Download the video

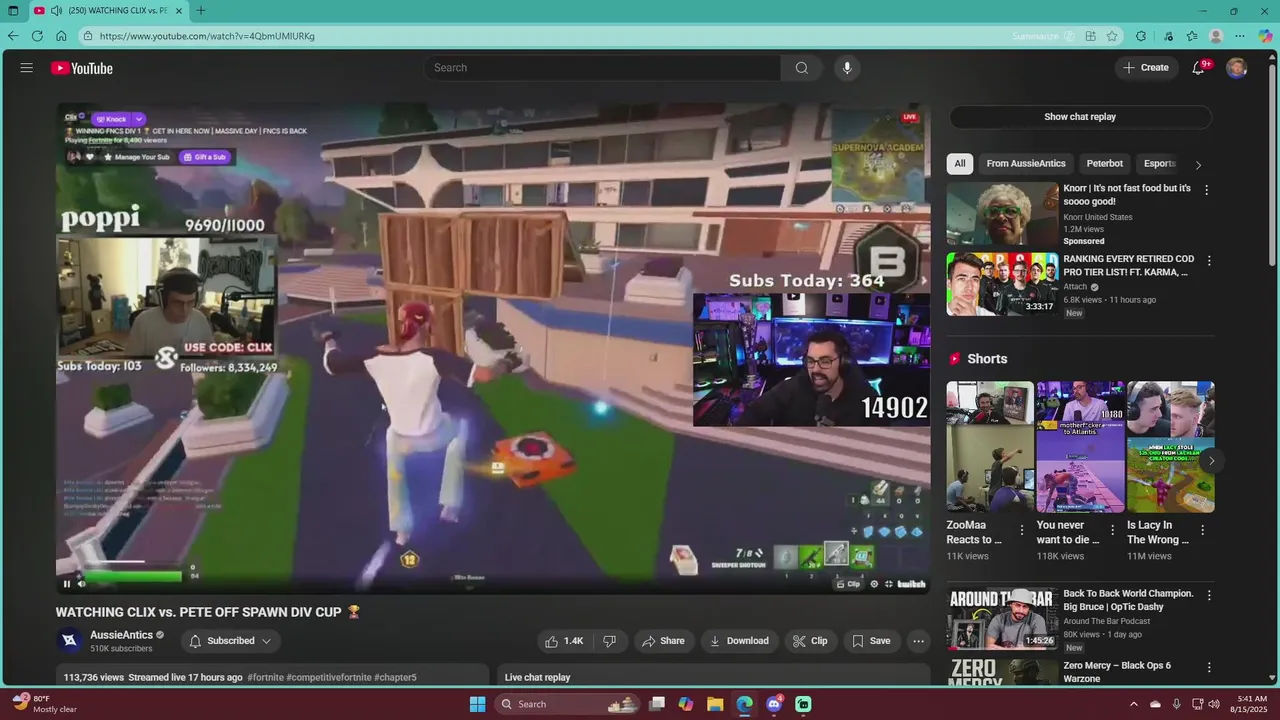(739, 641)
